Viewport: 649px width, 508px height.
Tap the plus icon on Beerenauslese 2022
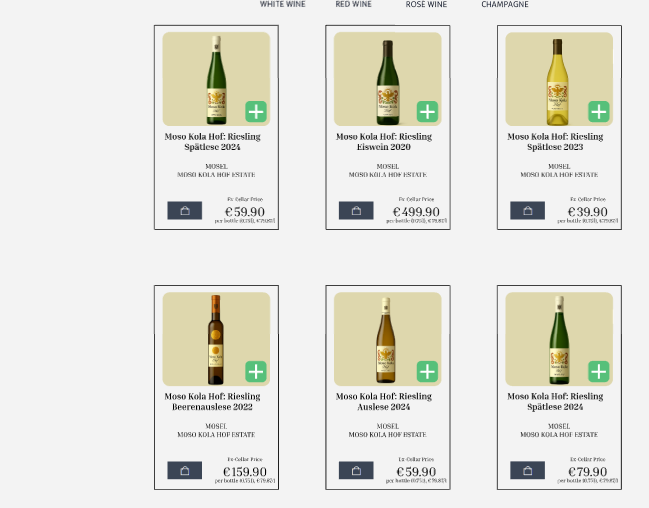tap(256, 372)
